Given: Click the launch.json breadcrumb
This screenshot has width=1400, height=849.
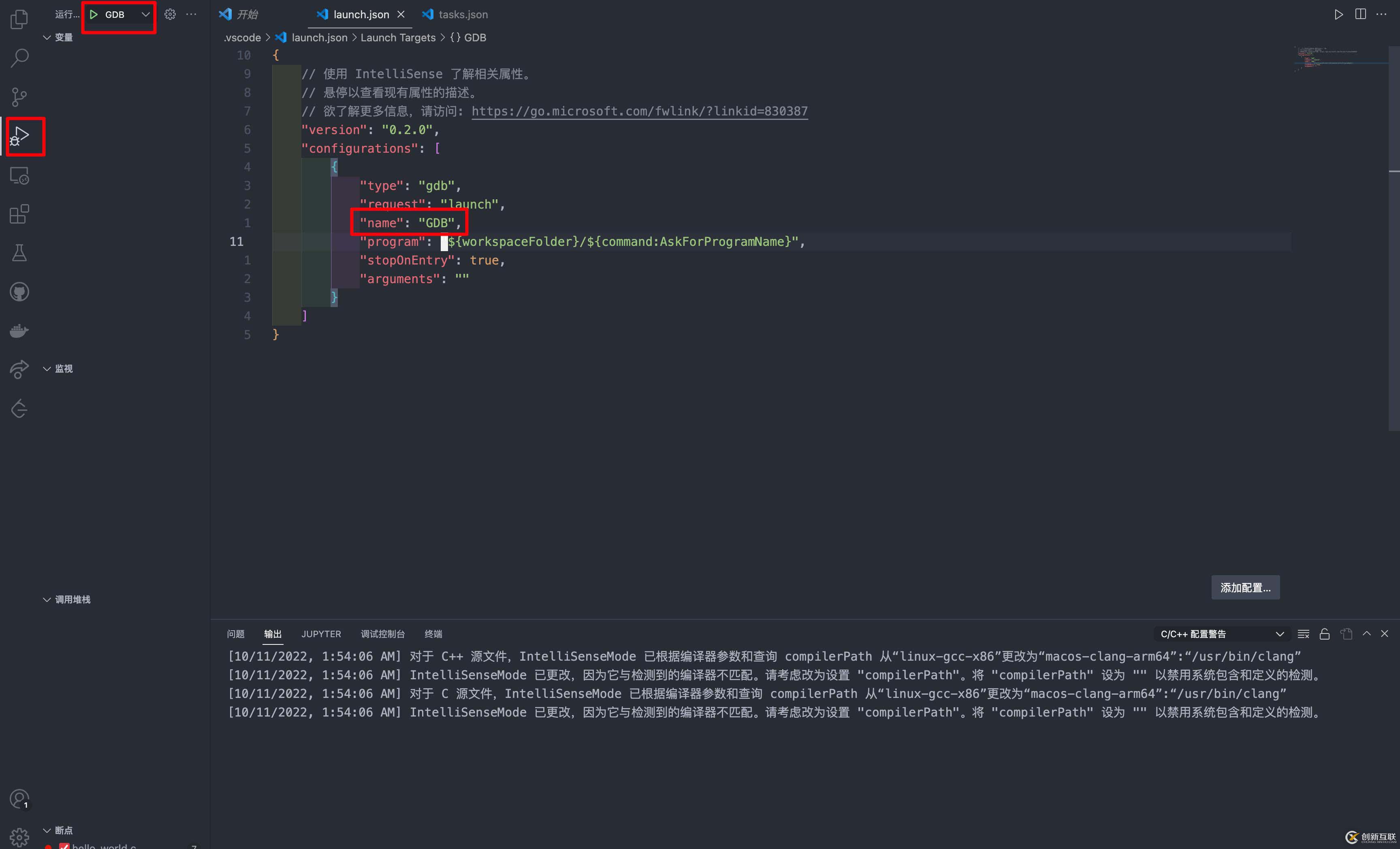Looking at the screenshot, I should point(319,38).
